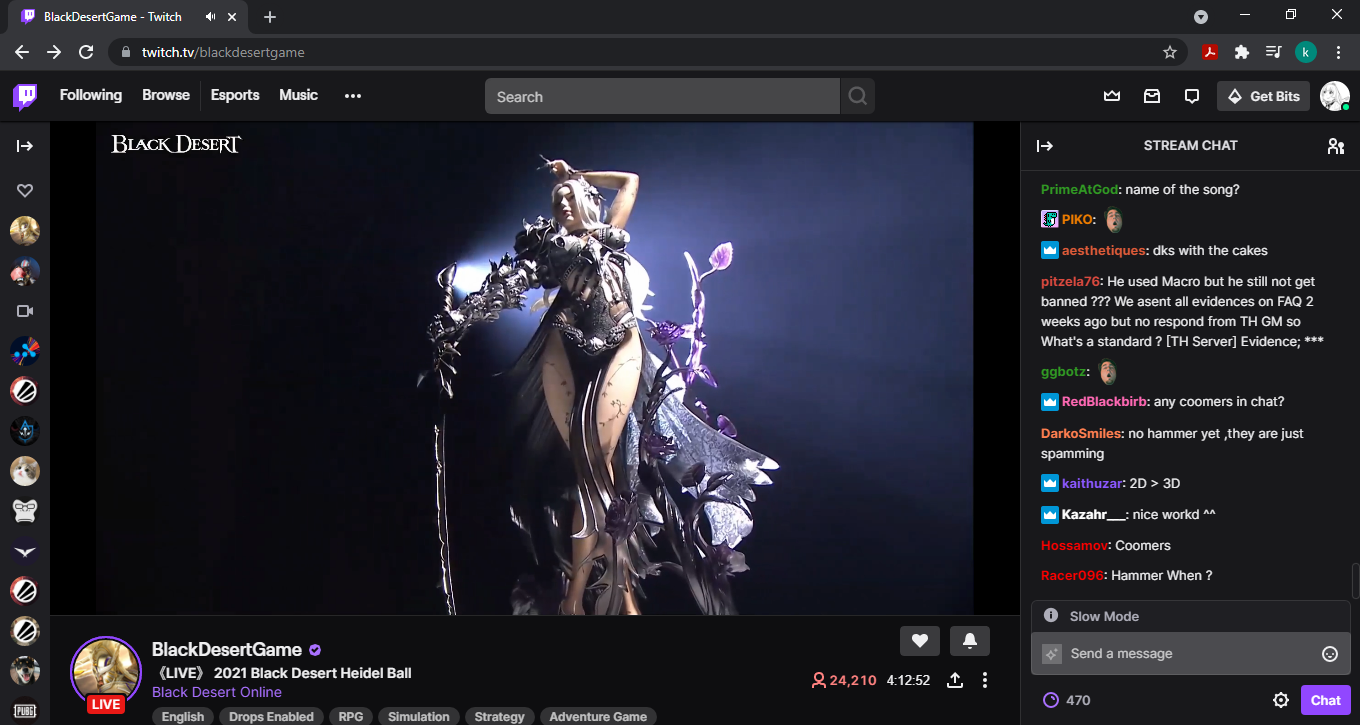The width and height of the screenshot is (1360, 725).
Task: Open stream options three-dot menu
Action: pos(985,680)
